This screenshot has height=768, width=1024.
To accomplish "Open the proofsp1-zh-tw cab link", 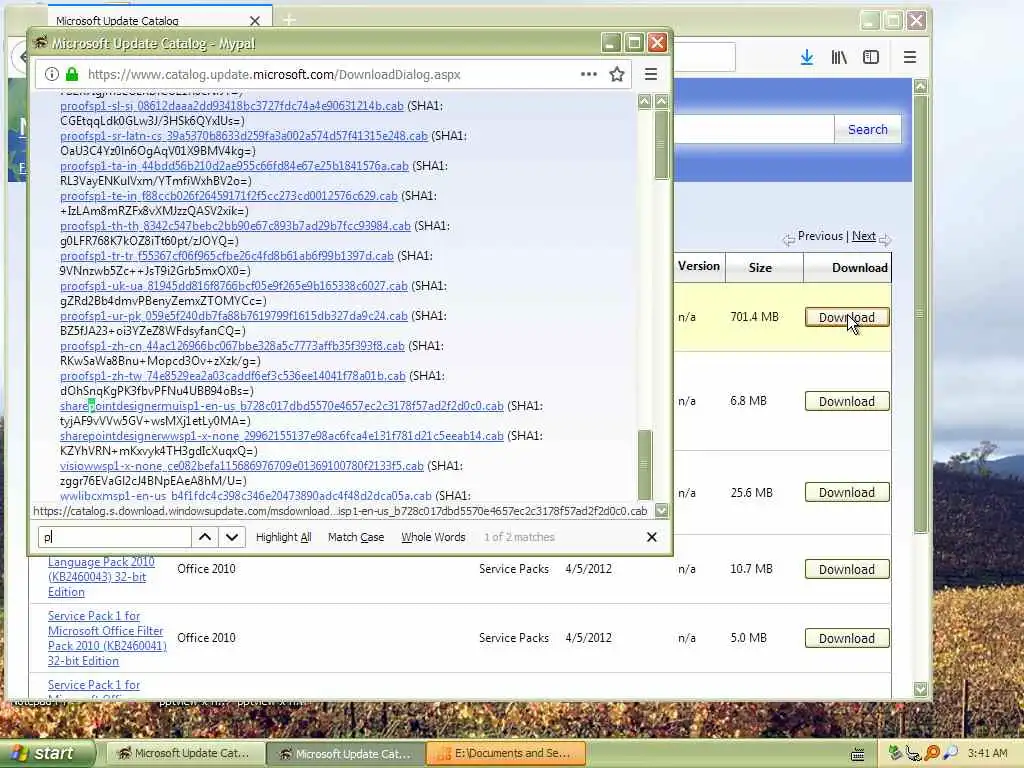I will (x=232, y=376).
